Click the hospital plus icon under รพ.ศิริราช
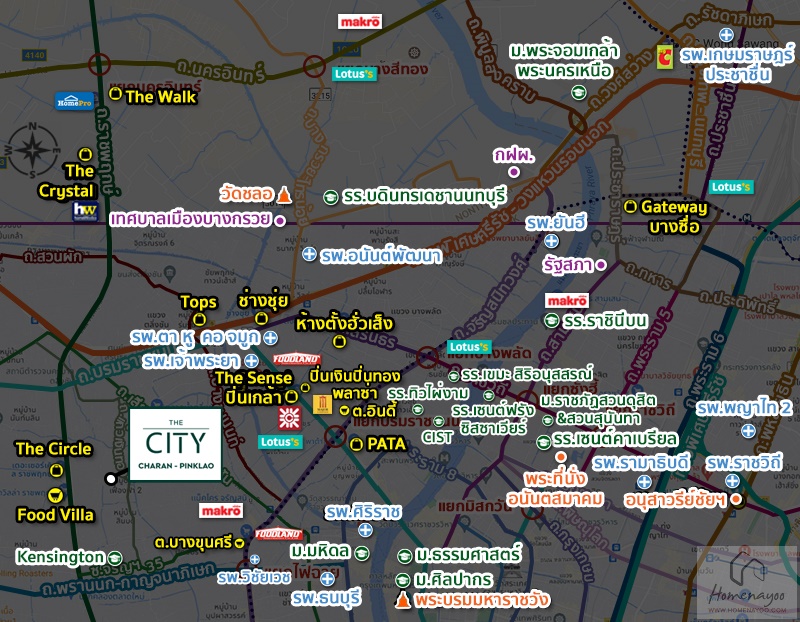This screenshot has width=800, height=622. (365, 530)
